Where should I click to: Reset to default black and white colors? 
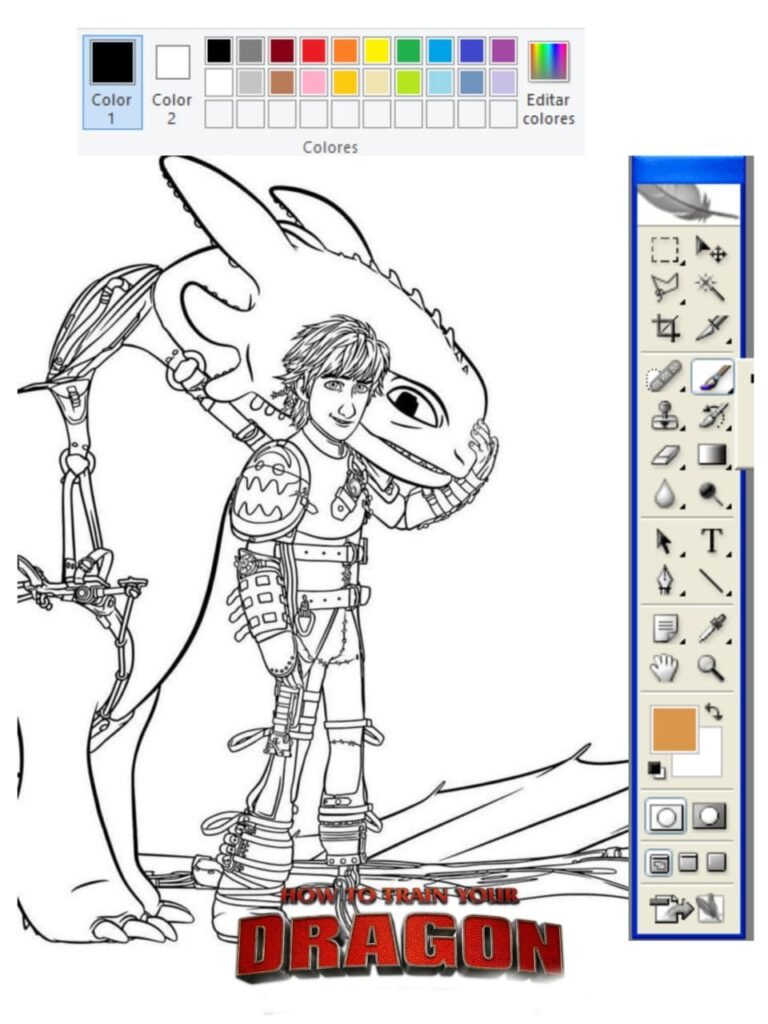tap(656, 770)
